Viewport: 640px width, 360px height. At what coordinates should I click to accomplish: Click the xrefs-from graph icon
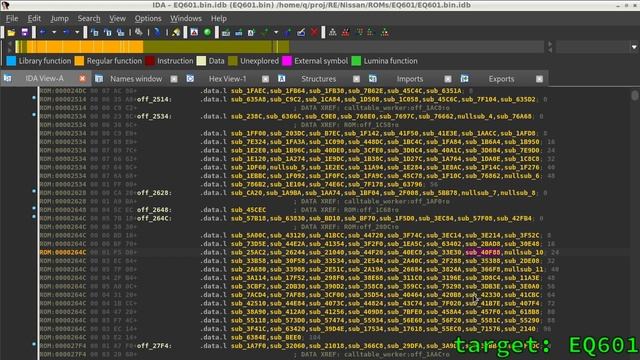tap(370, 32)
